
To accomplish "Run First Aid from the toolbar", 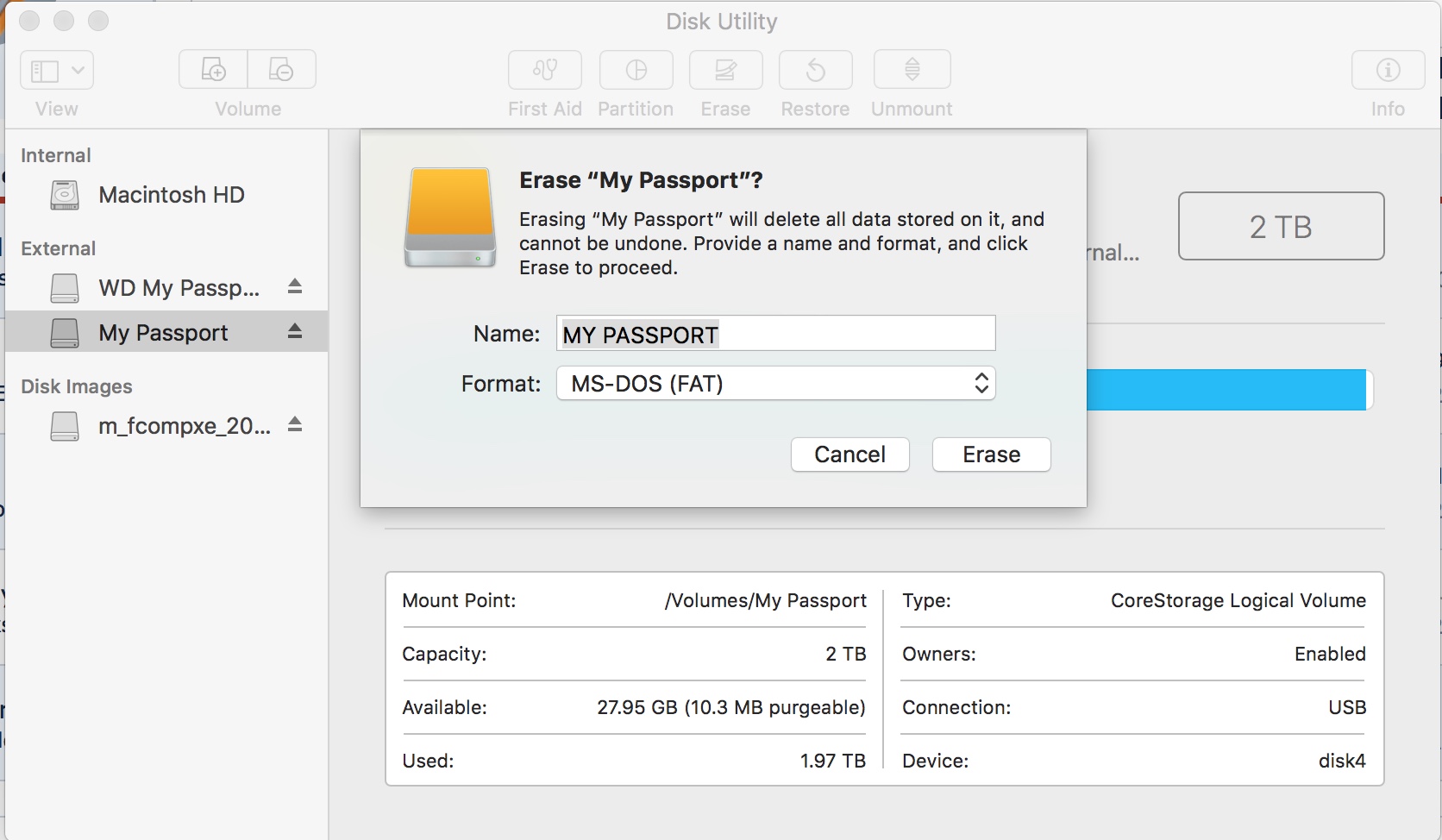I will coord(545,70).
